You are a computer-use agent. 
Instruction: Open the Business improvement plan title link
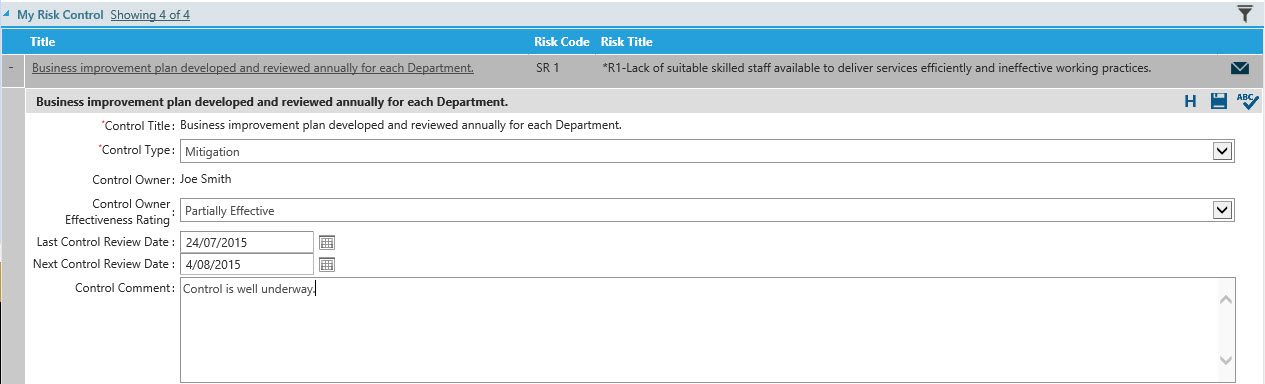click(253, 68)
